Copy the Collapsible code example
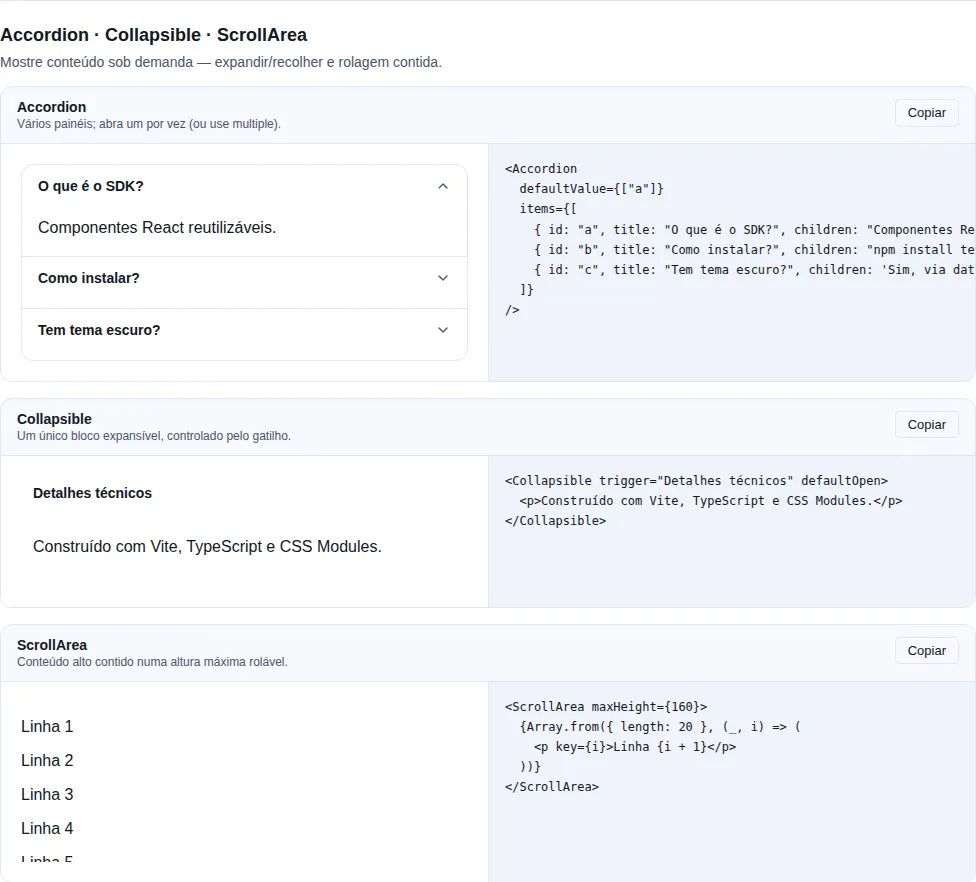Image resolution: width=976 pixels, height=882 pixels. [x=926, y=425]
